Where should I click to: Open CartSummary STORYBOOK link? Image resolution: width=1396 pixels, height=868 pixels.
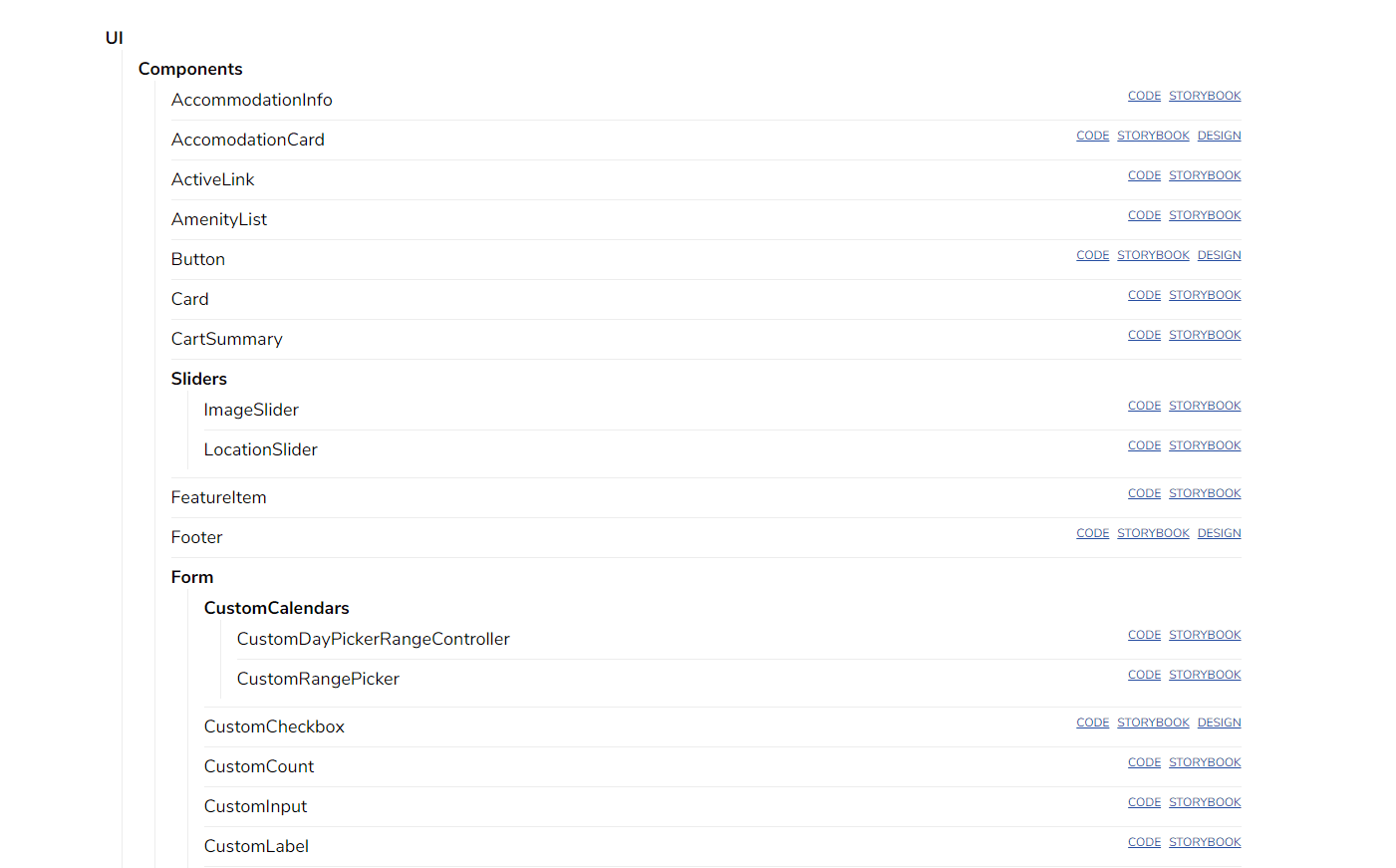coord(1205,335)
